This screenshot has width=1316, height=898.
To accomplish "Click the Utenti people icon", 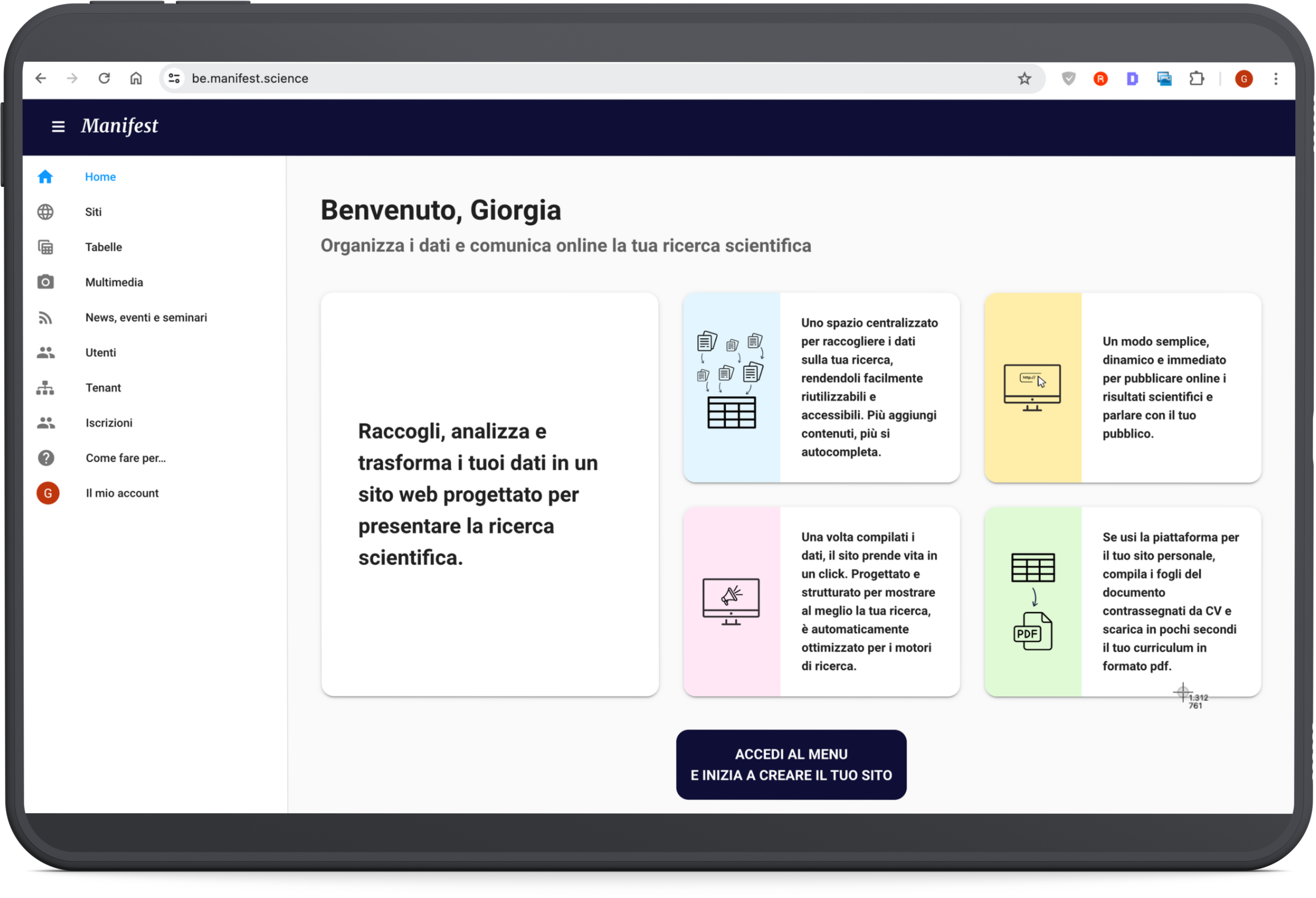I will pos(46,353).
